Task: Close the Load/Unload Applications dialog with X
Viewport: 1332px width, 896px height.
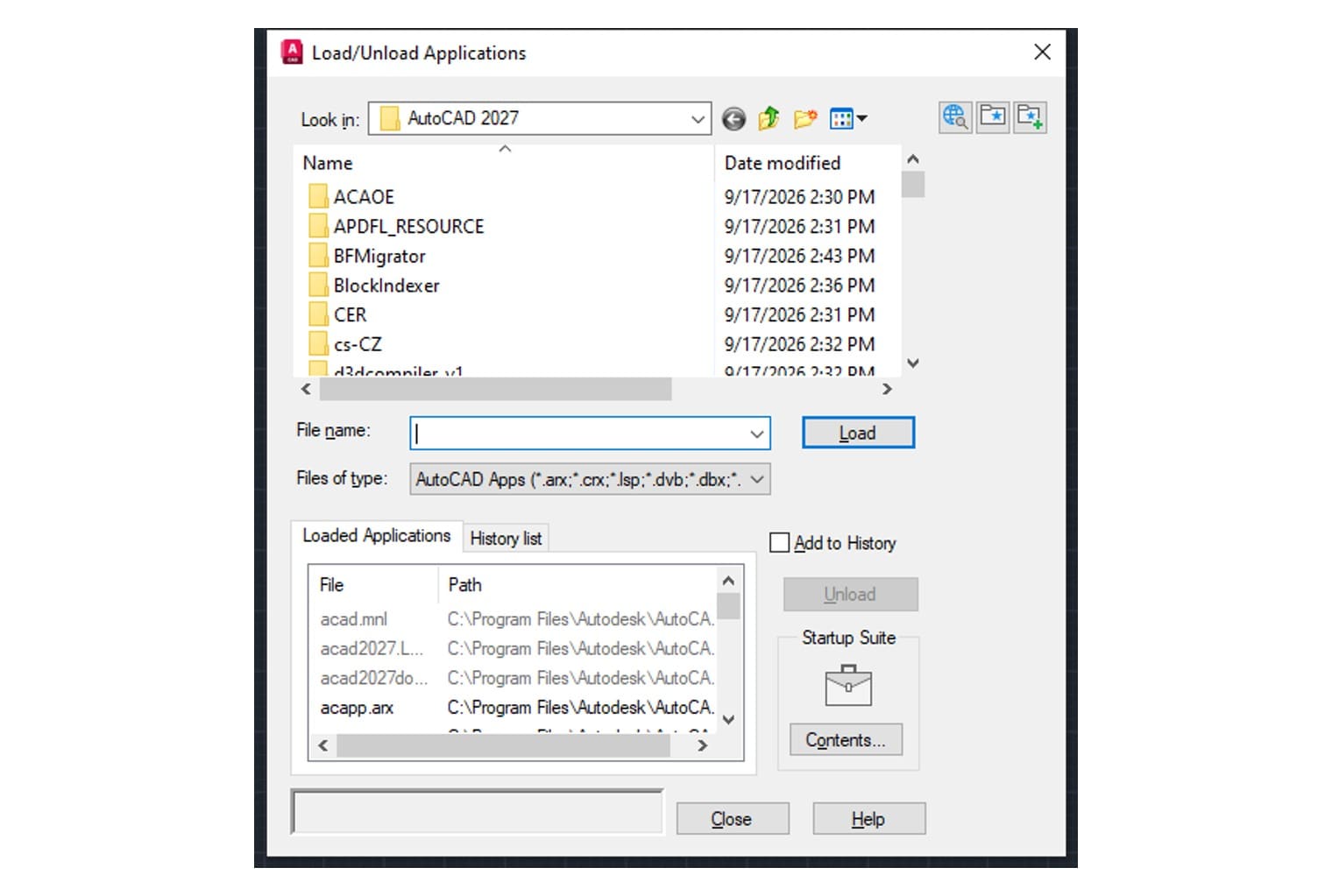Action: (1042, 52)
